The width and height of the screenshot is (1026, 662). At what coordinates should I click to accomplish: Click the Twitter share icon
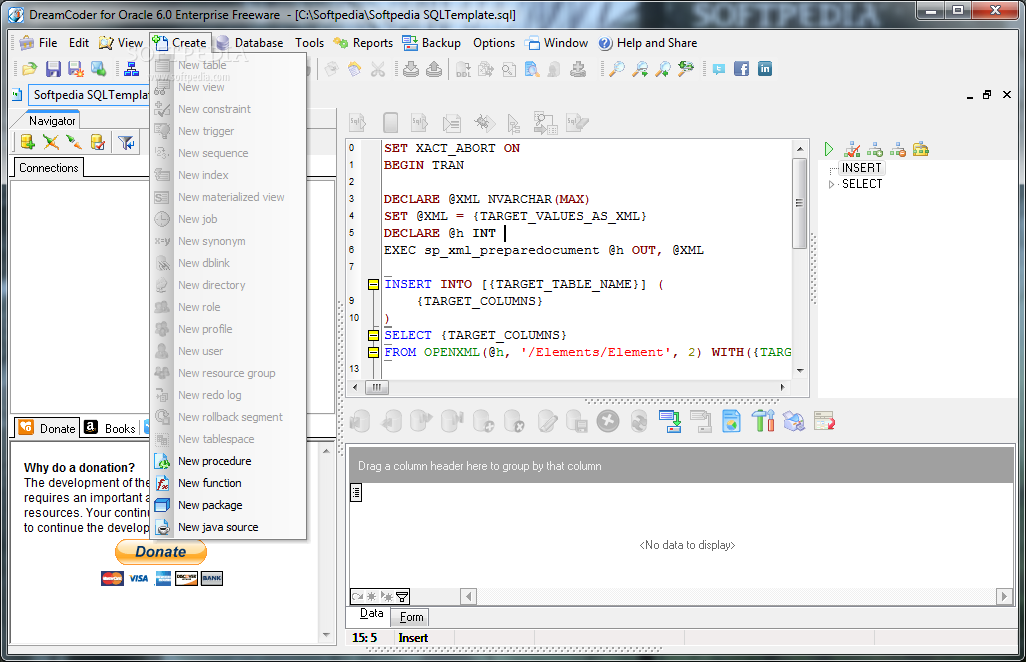718,69
